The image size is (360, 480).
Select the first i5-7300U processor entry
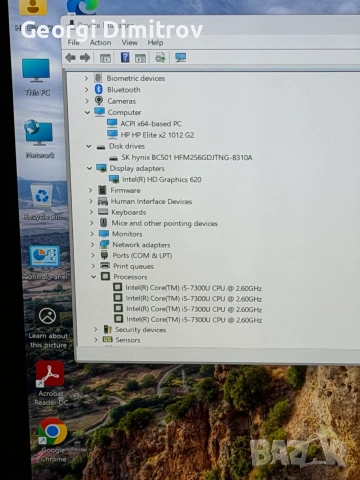tap(193, 288)
